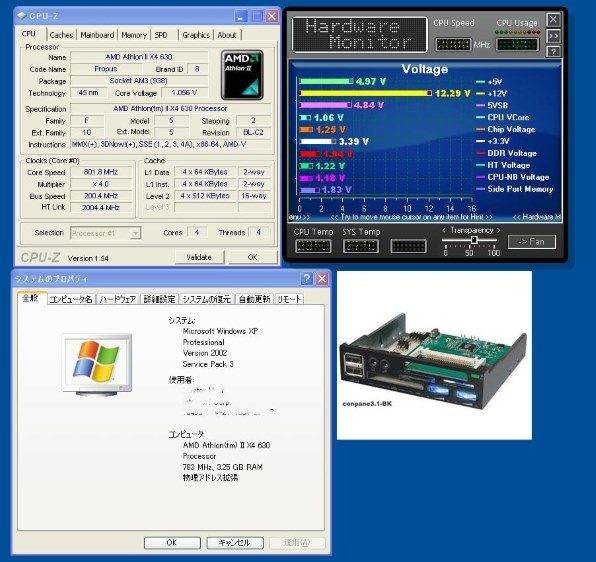Click OK in the CPU-Z window
Screen dimensions: 596x562
(253, 257)
